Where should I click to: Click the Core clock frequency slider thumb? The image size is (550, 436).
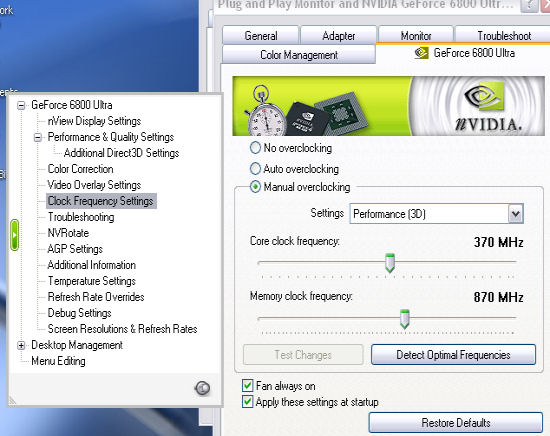click(x=390, y=263)
